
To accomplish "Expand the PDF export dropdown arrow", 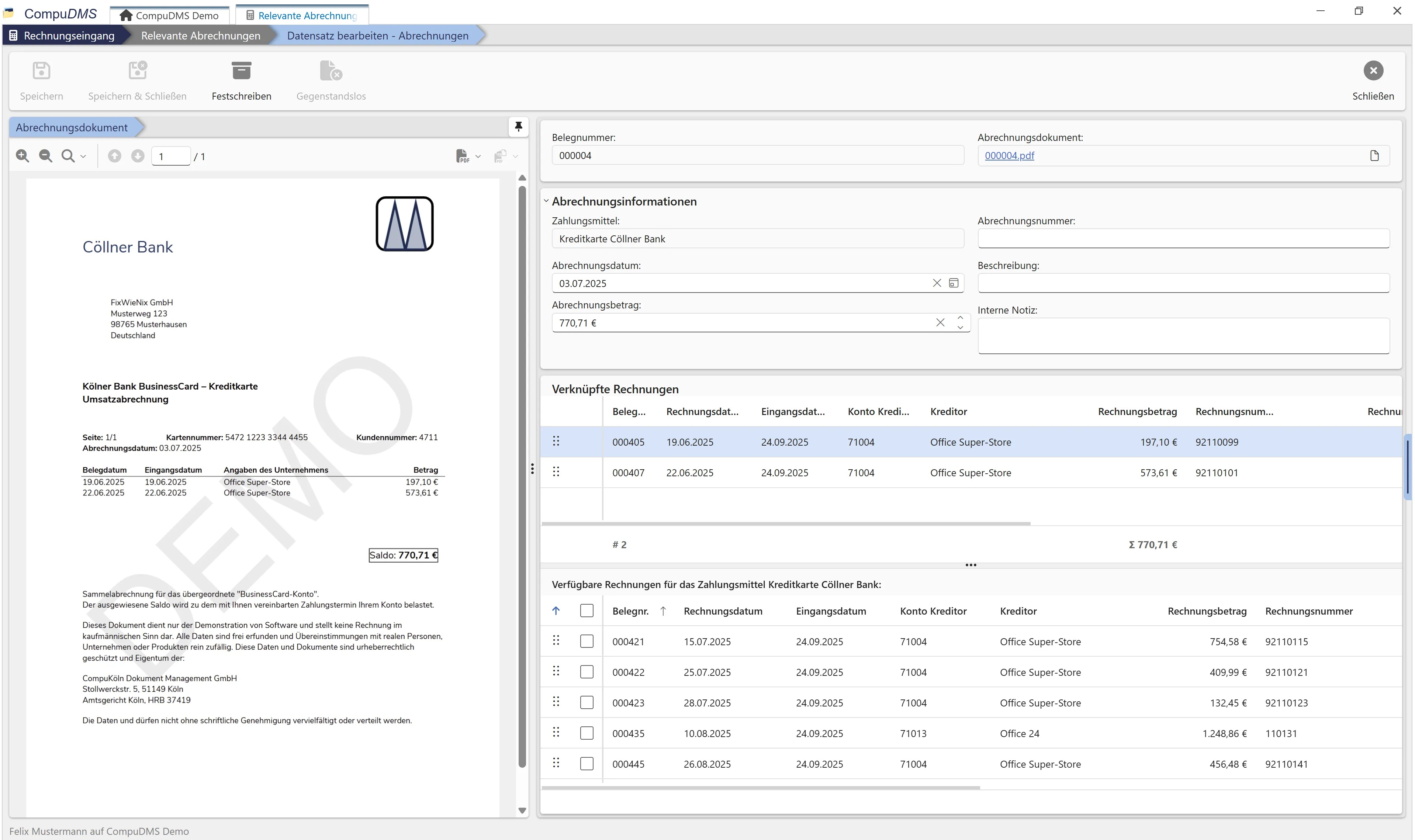I will pos(478,156).
